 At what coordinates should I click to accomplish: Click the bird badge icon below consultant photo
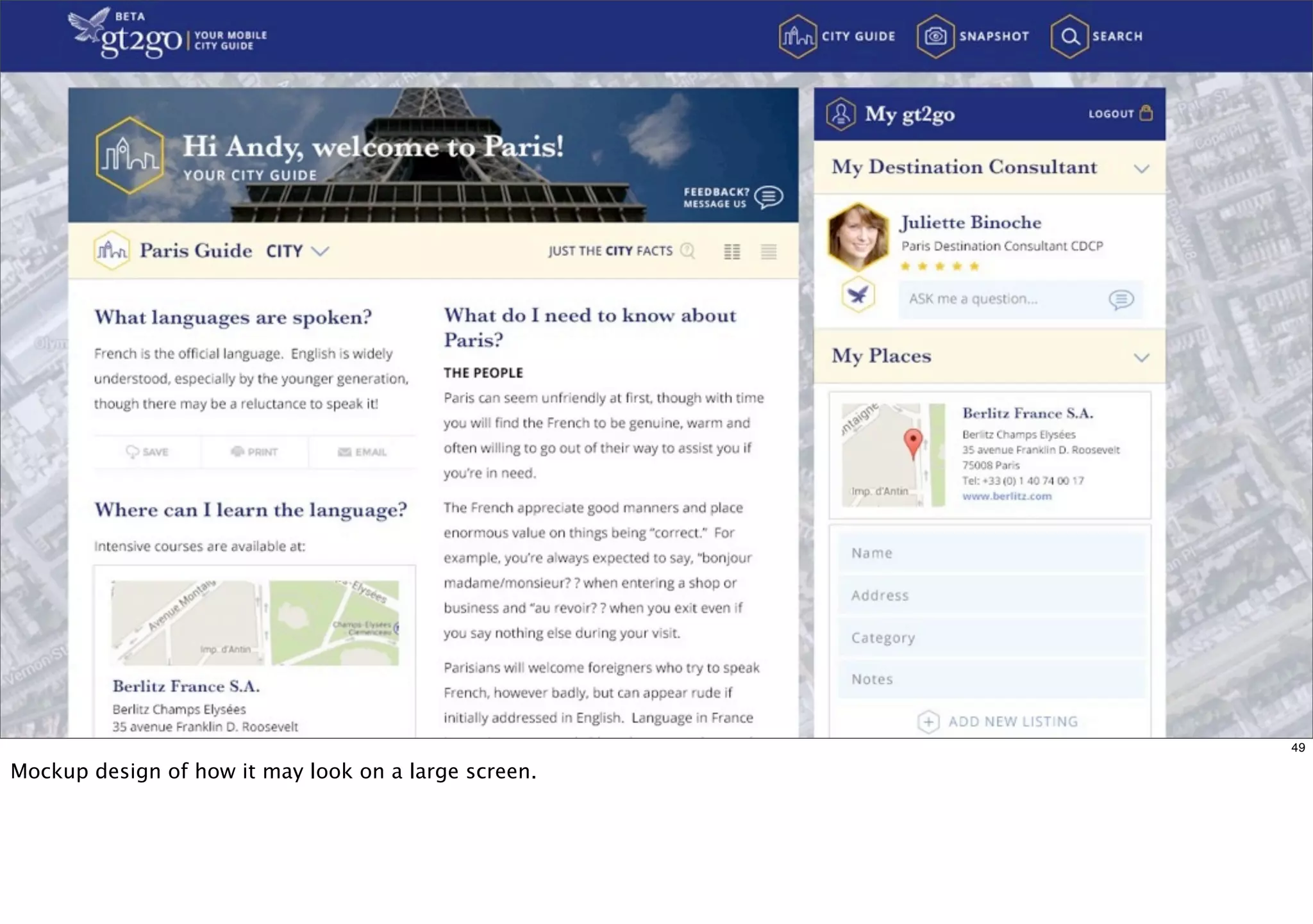point(858,295)
